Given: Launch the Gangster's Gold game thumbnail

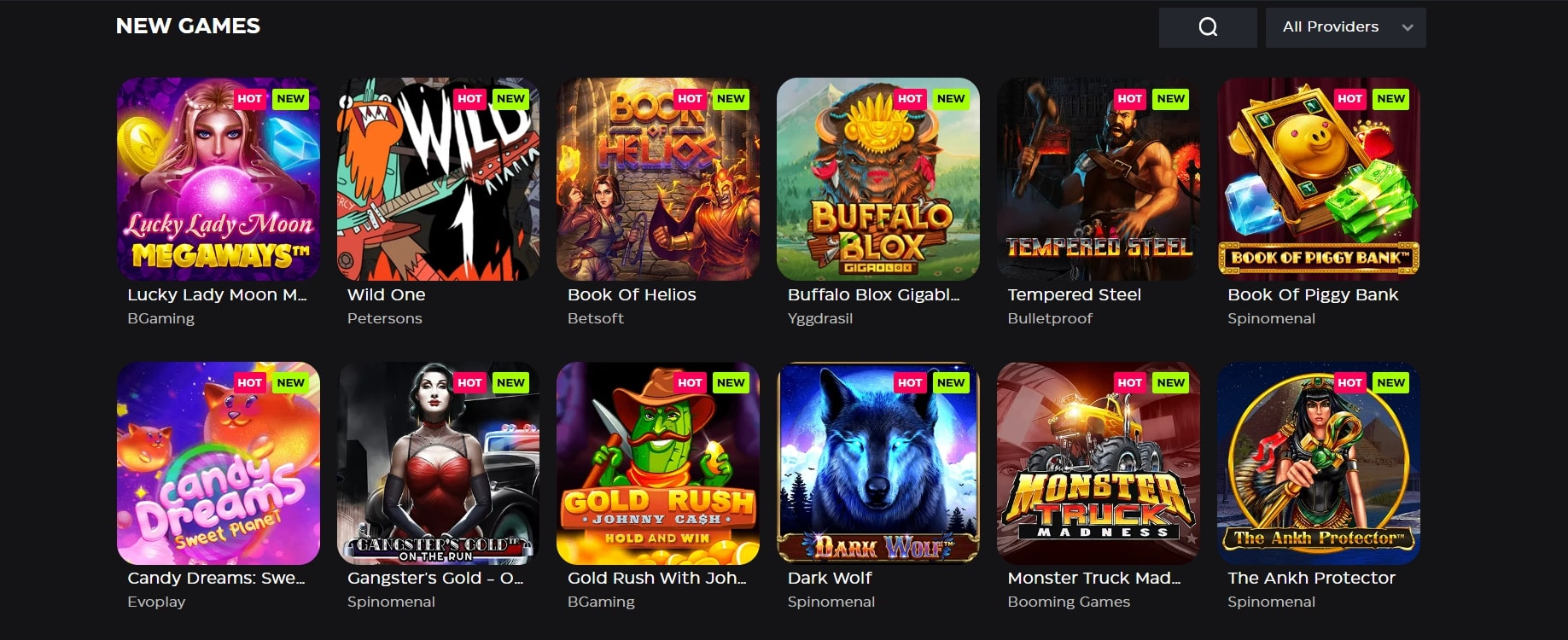Looking at the screenshot, I should pos(439,463).
